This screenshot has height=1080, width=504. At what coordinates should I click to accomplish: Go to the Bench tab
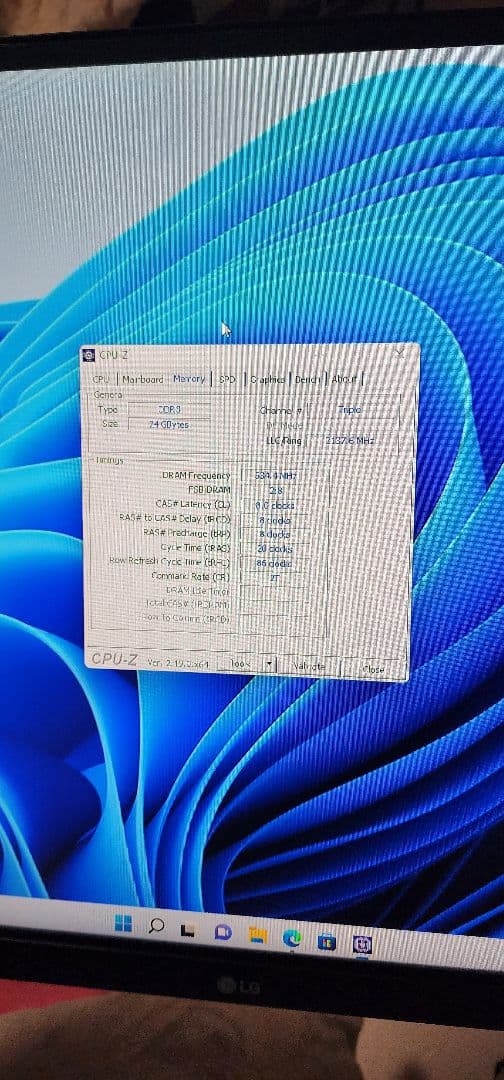(307, 380)
